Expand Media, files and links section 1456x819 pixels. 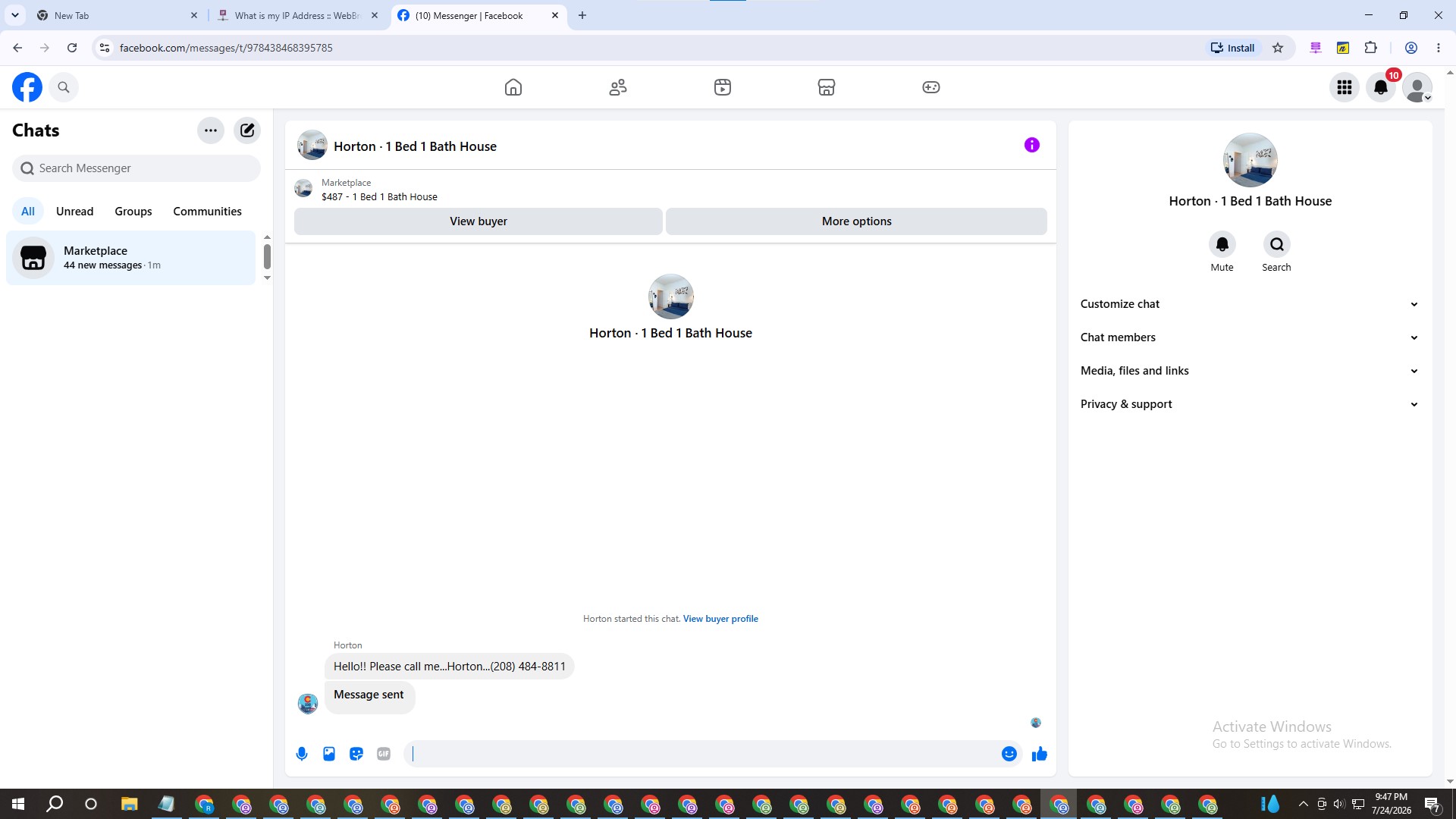[x=1250, y=371]
